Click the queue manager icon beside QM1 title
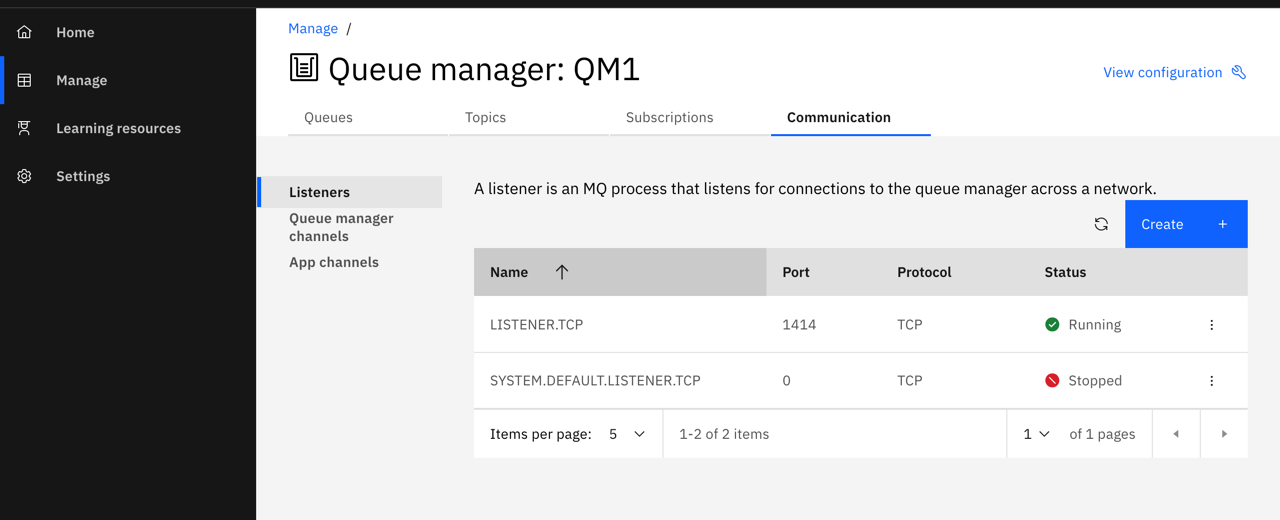The width and height of the screenshot is (1280, 520). click(x=304, y=67)
